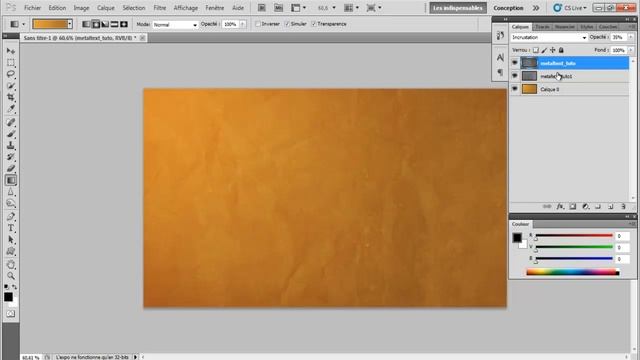Open the Sélection menu
Viewport: 640px width, 360px height.
134,8
